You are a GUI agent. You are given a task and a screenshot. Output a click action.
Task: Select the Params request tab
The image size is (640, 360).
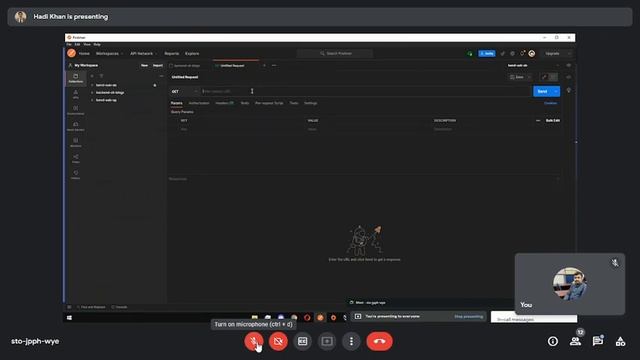click(x=176, y=103)
